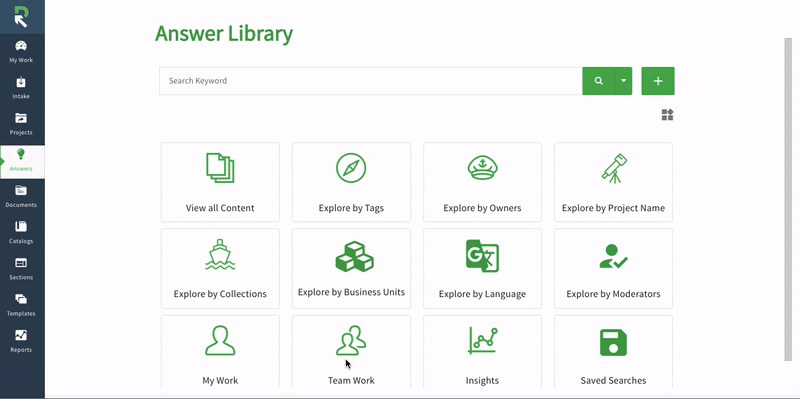Open the Team Work tile
This screenshot has height=399, width=800.
pyautogui.click(x=351, y=352)
